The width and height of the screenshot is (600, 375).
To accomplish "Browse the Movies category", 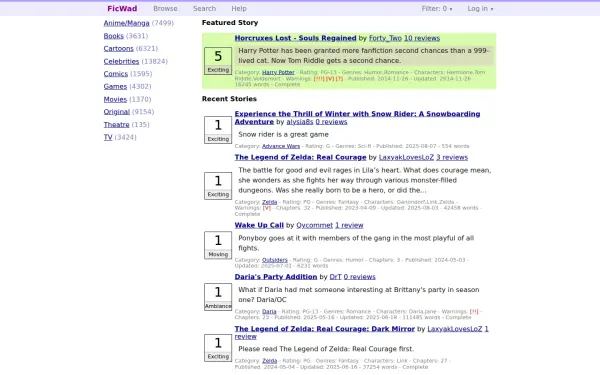I will click(115, 99).
